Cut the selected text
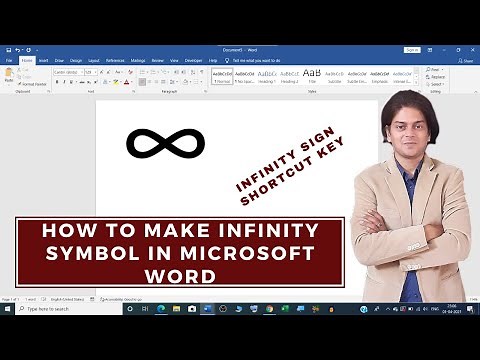The image size is (480, 360). pos(23,70)
